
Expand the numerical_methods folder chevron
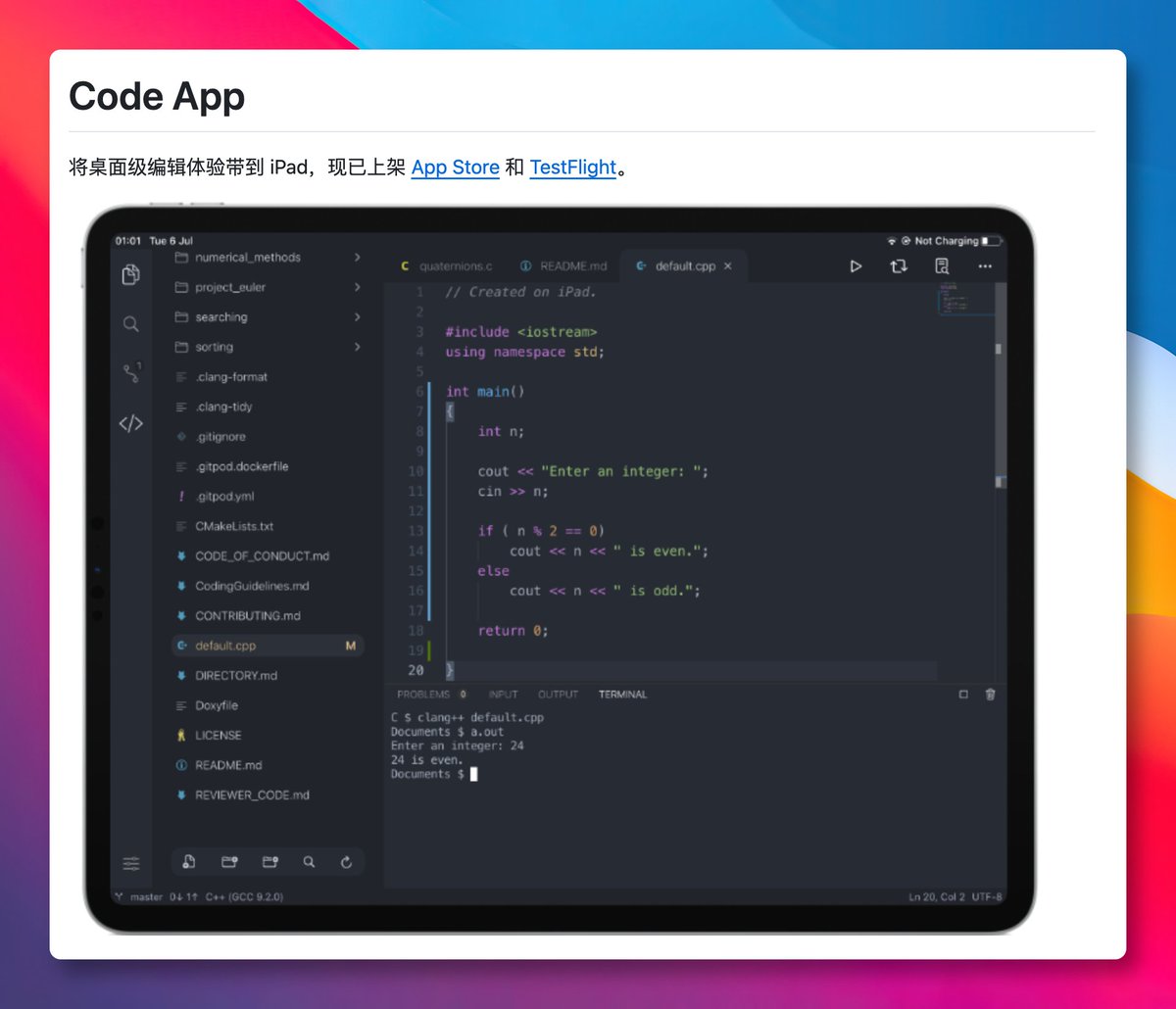tap(357, 258)
